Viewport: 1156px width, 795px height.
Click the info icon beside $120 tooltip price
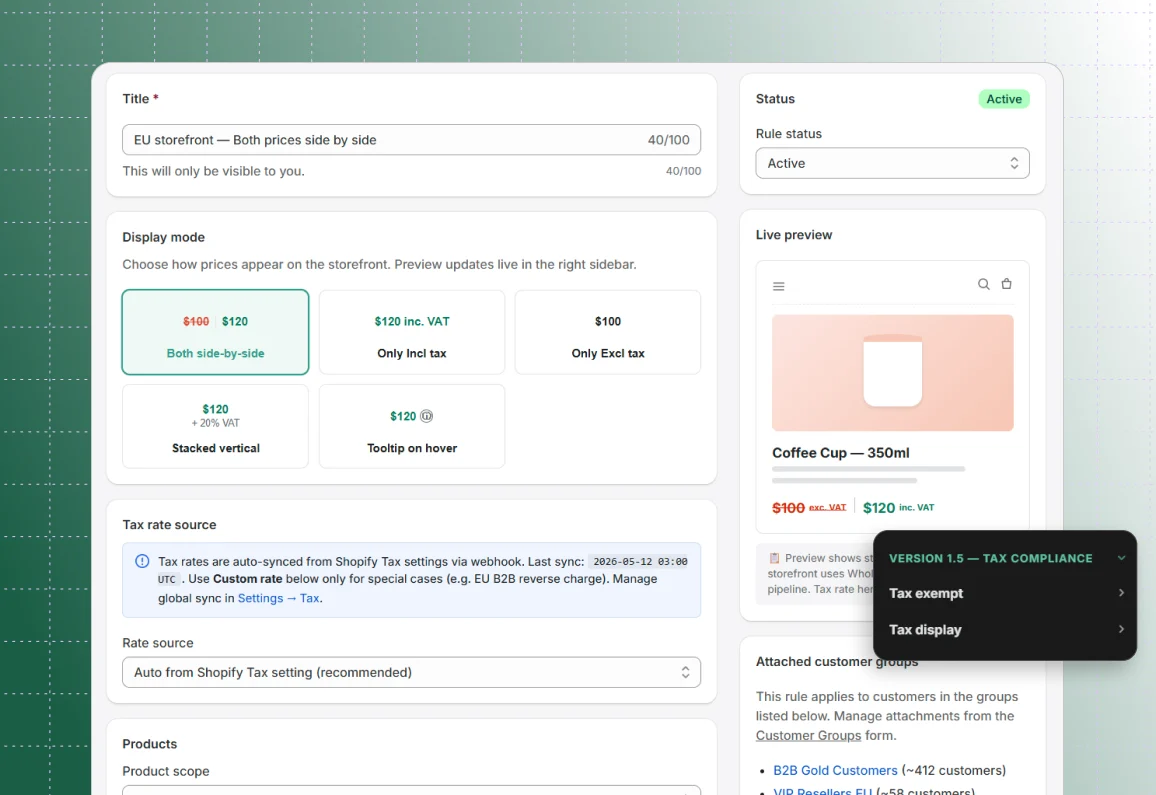427,416
